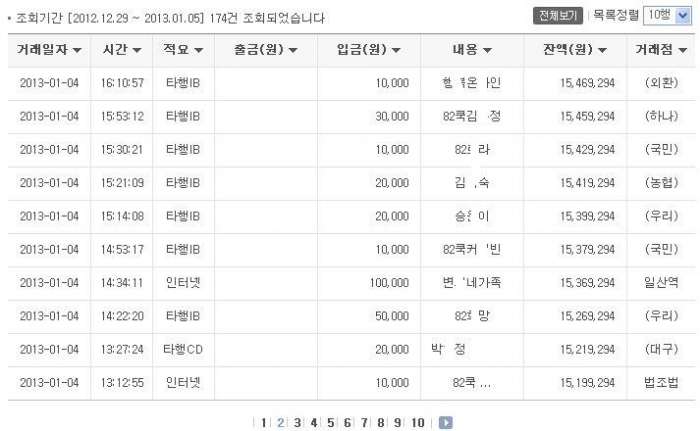Sort by 적요 column arrow
The height and width of the screenshot is (431, 700).
[x=199, y=50]
